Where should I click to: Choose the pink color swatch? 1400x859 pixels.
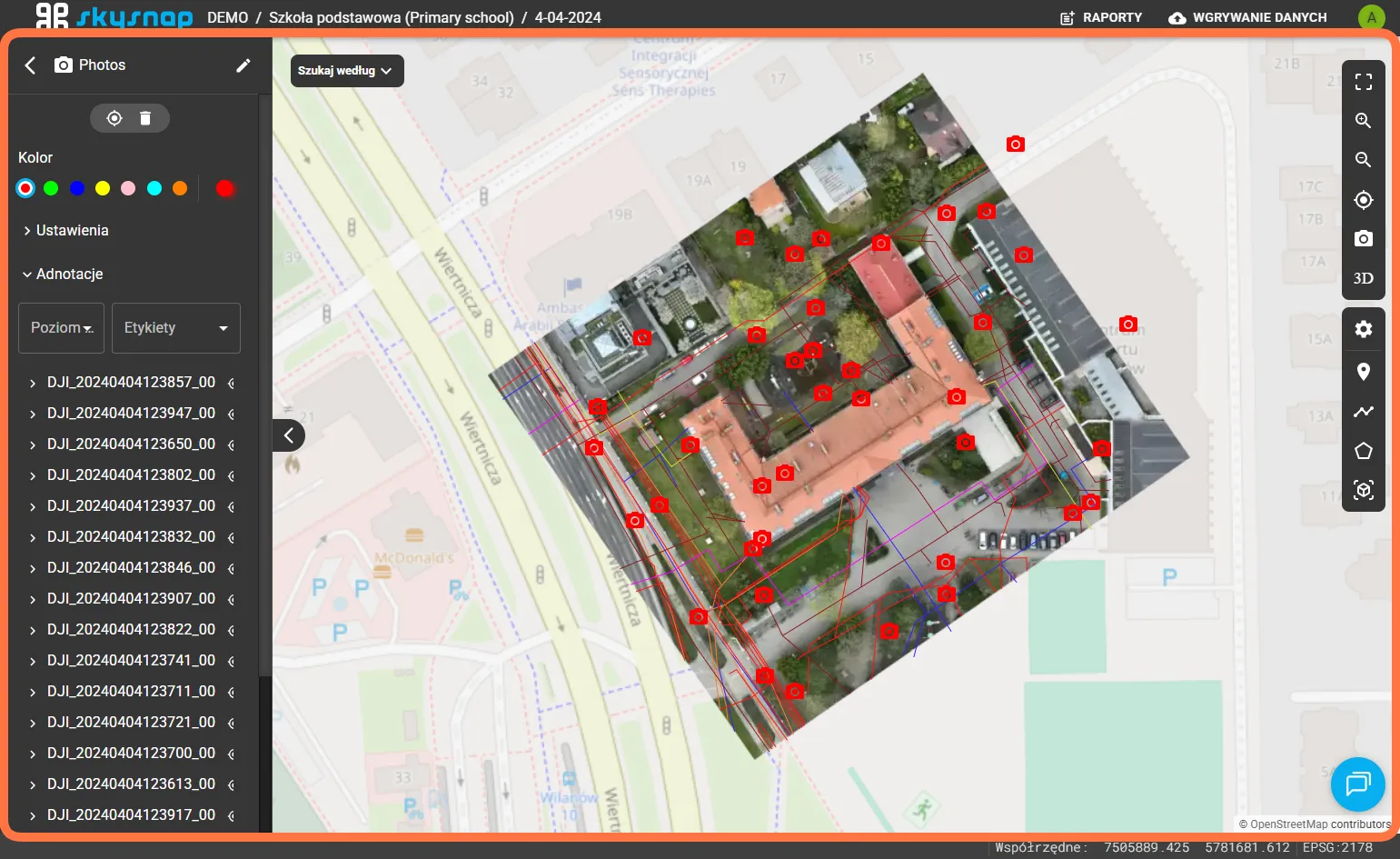pos(128,188)
